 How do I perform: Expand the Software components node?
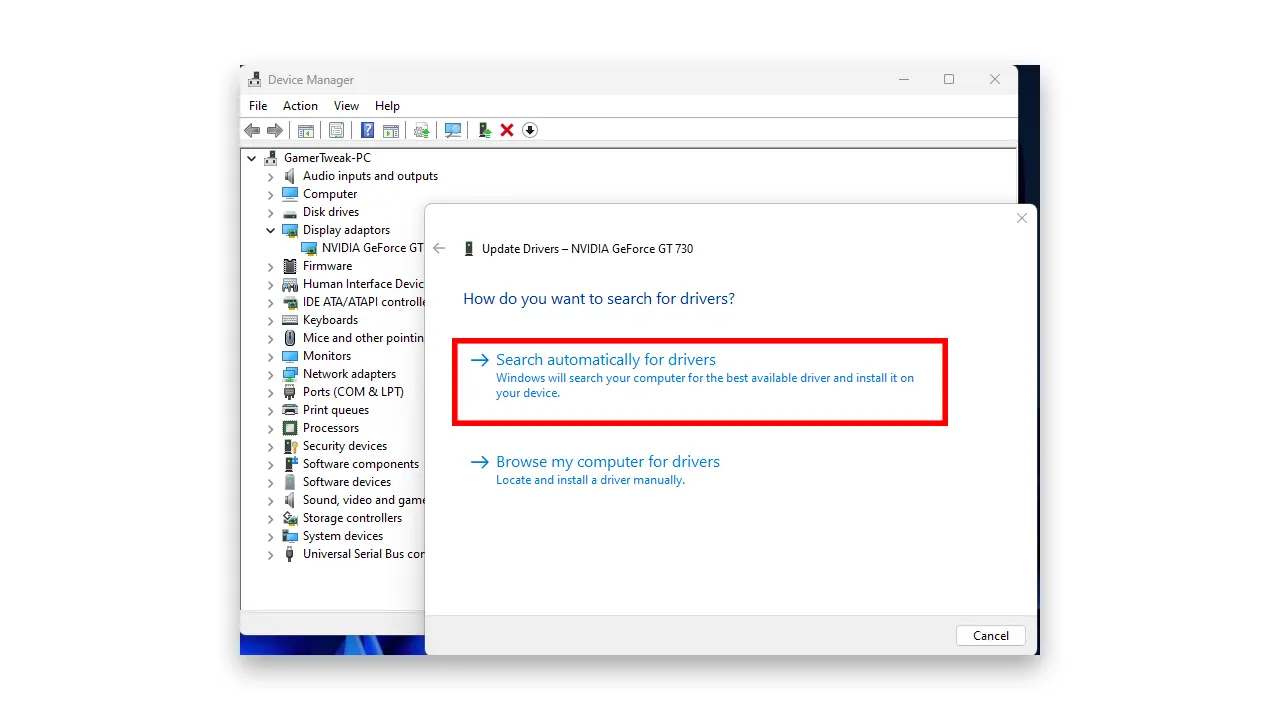270,464
